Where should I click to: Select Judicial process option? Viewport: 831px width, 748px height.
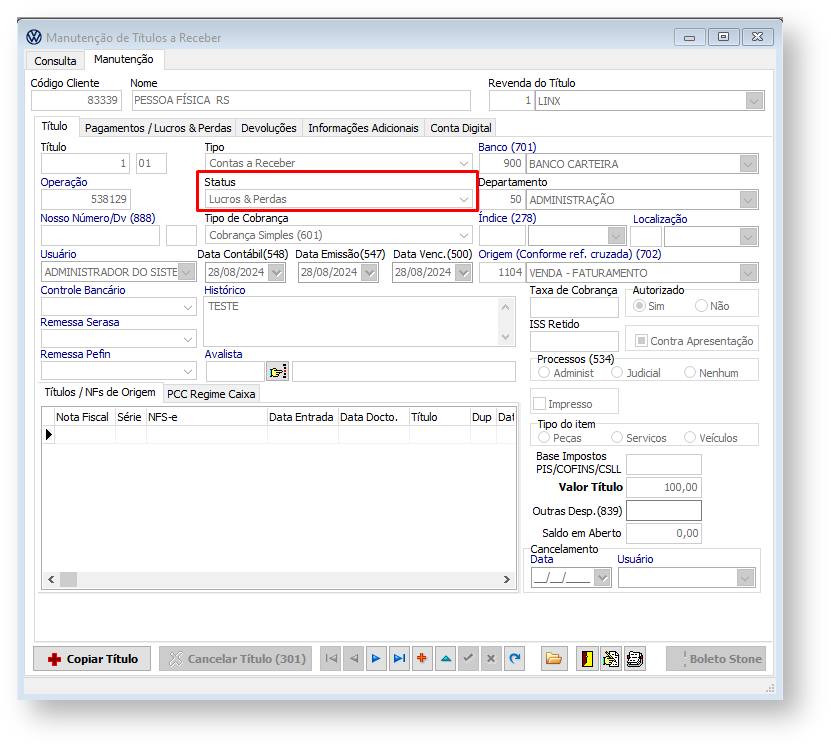[617, 373]
